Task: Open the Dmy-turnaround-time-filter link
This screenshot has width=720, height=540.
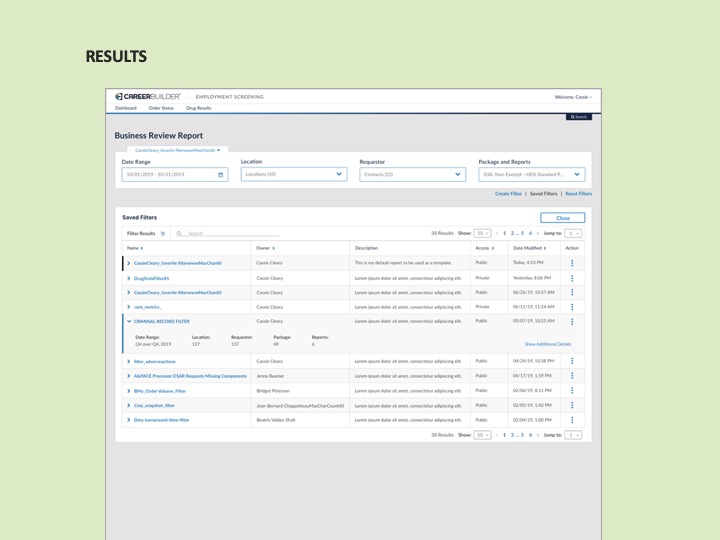Action: [x=161, y=420]
